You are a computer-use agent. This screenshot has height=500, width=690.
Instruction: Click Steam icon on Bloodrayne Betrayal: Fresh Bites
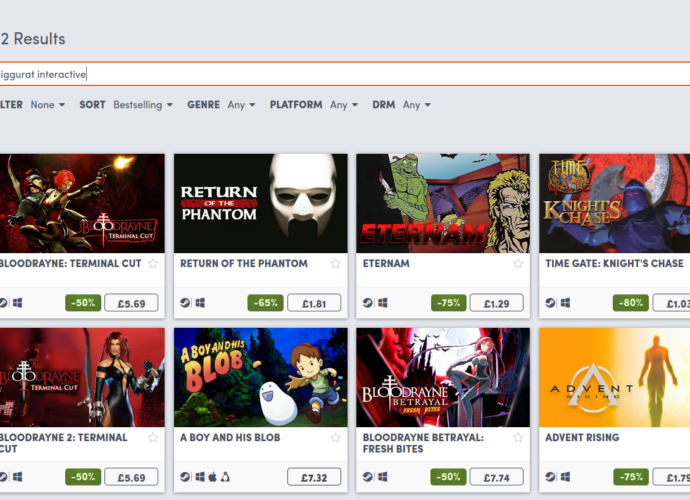tap(368, 477)
